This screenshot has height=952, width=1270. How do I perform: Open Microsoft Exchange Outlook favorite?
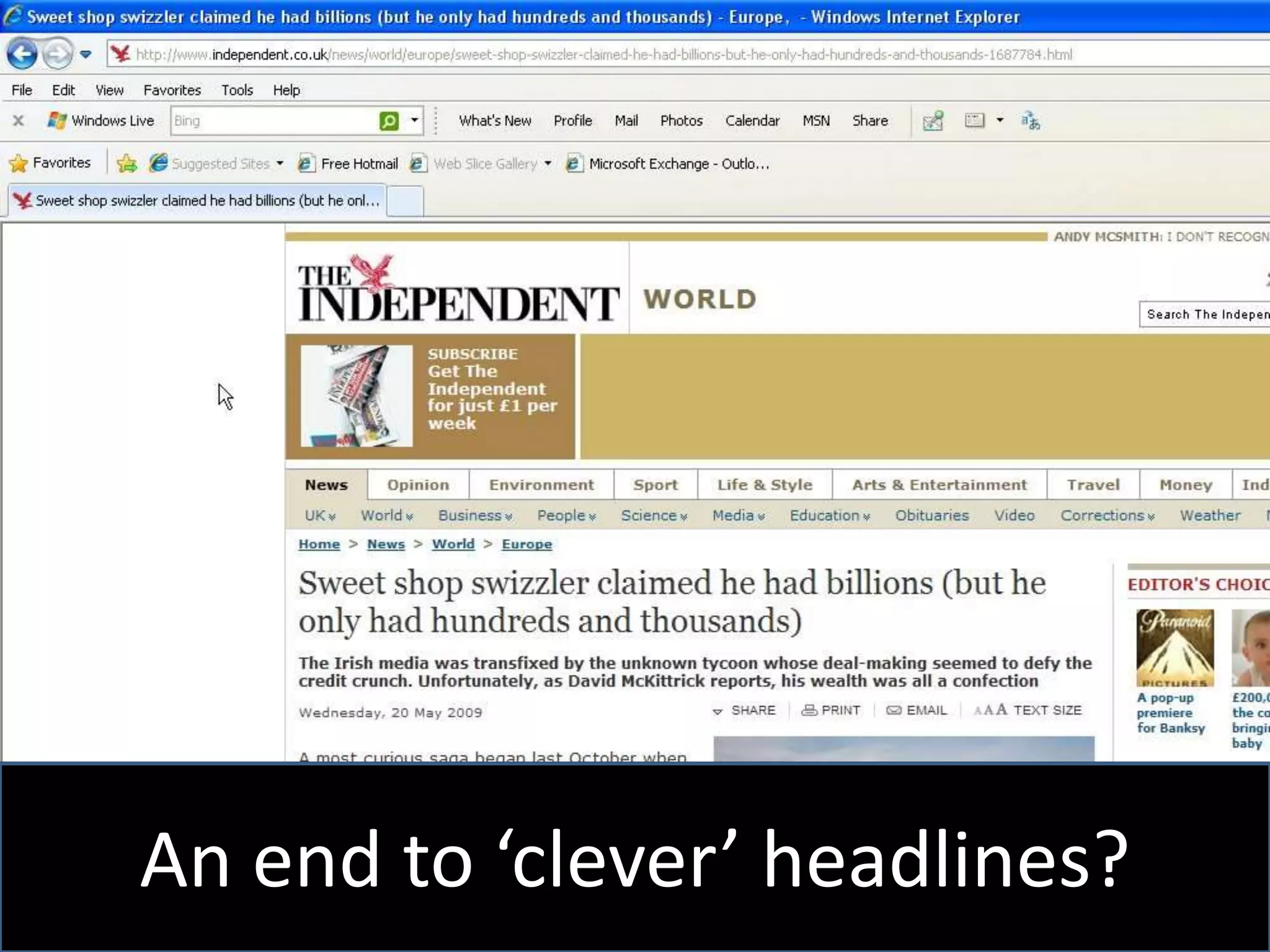click(x=668, y=164)
